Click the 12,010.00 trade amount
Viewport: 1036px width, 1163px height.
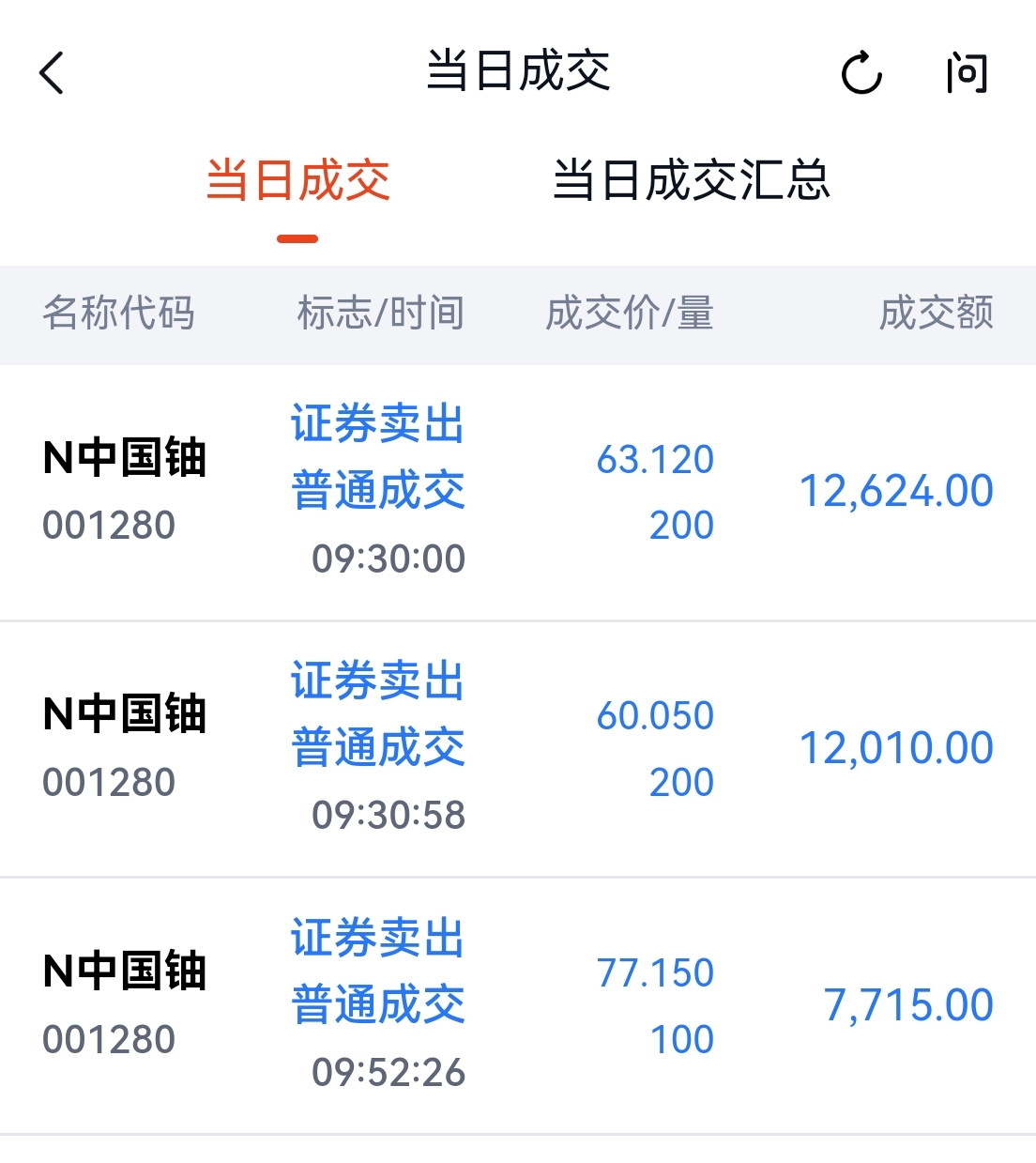click(x=896, y=749)
